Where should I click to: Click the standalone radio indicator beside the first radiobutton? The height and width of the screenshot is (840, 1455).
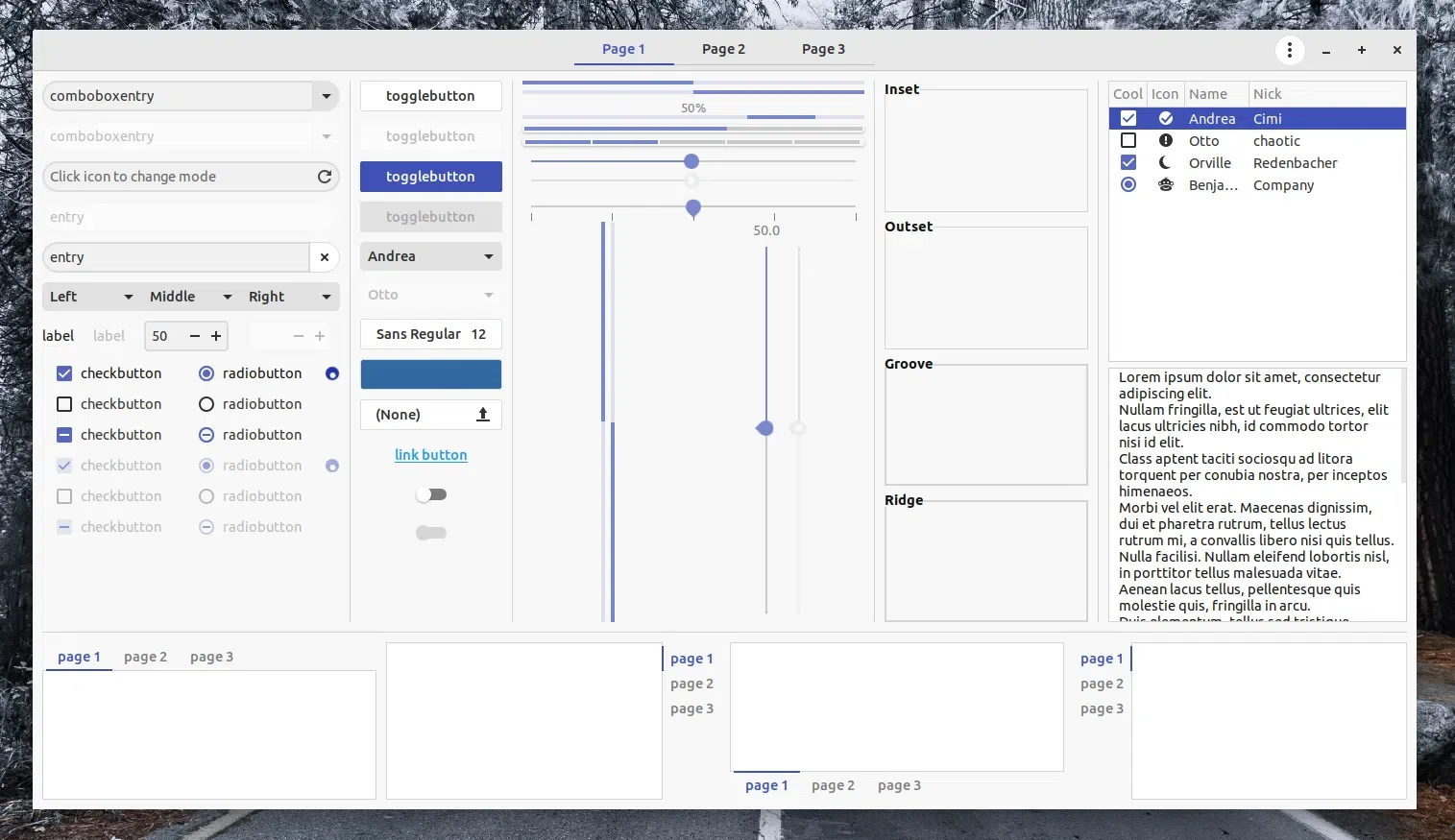coord(332,373)
